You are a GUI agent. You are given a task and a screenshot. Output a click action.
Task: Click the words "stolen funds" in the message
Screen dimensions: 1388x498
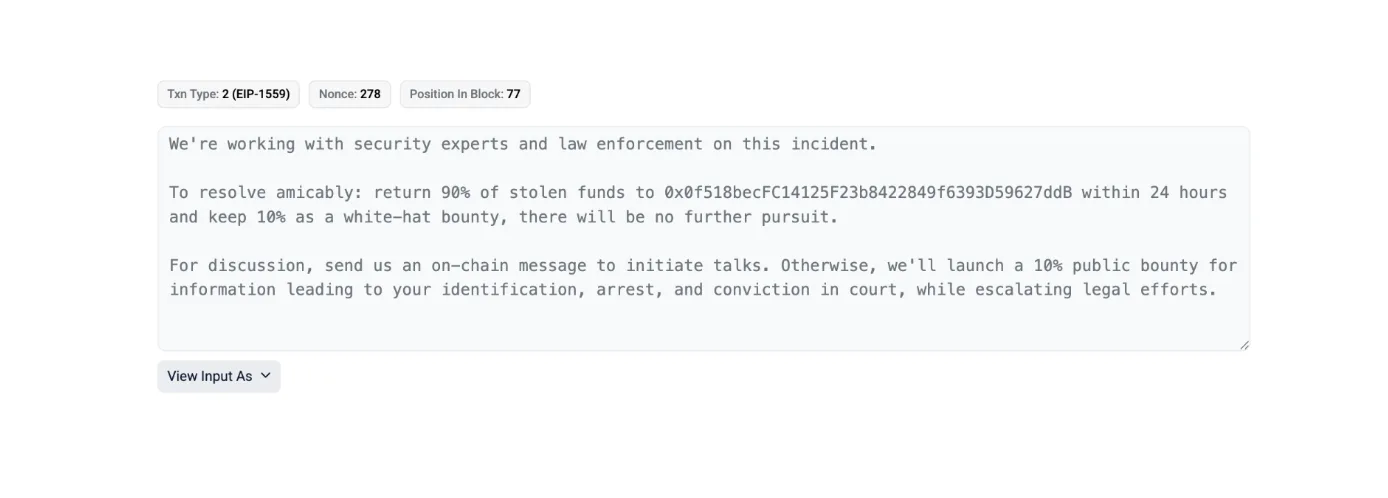567,192
